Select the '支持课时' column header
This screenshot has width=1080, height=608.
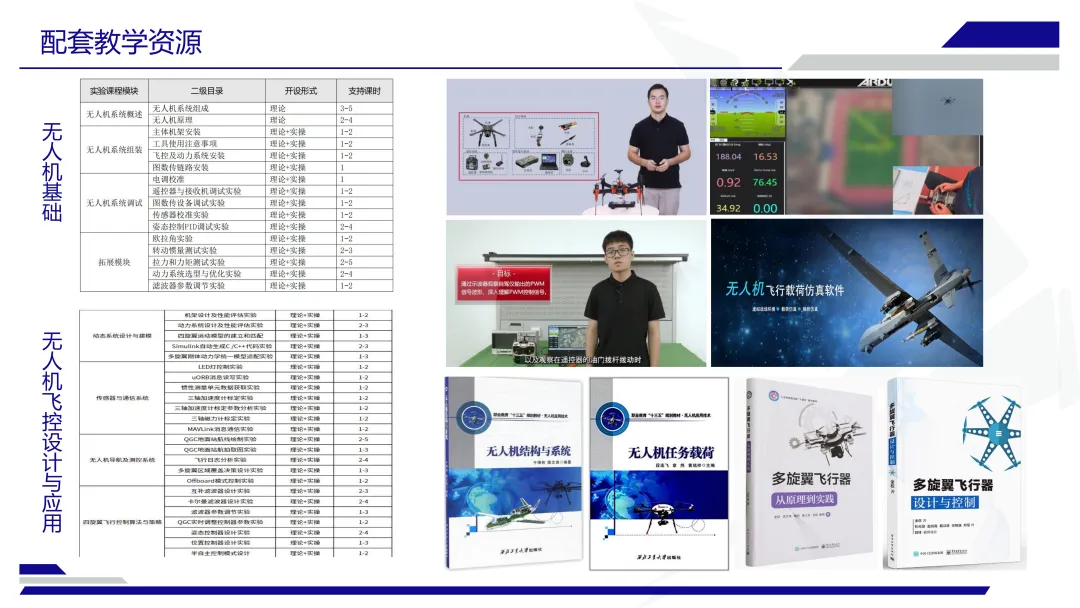click(364, 91)
